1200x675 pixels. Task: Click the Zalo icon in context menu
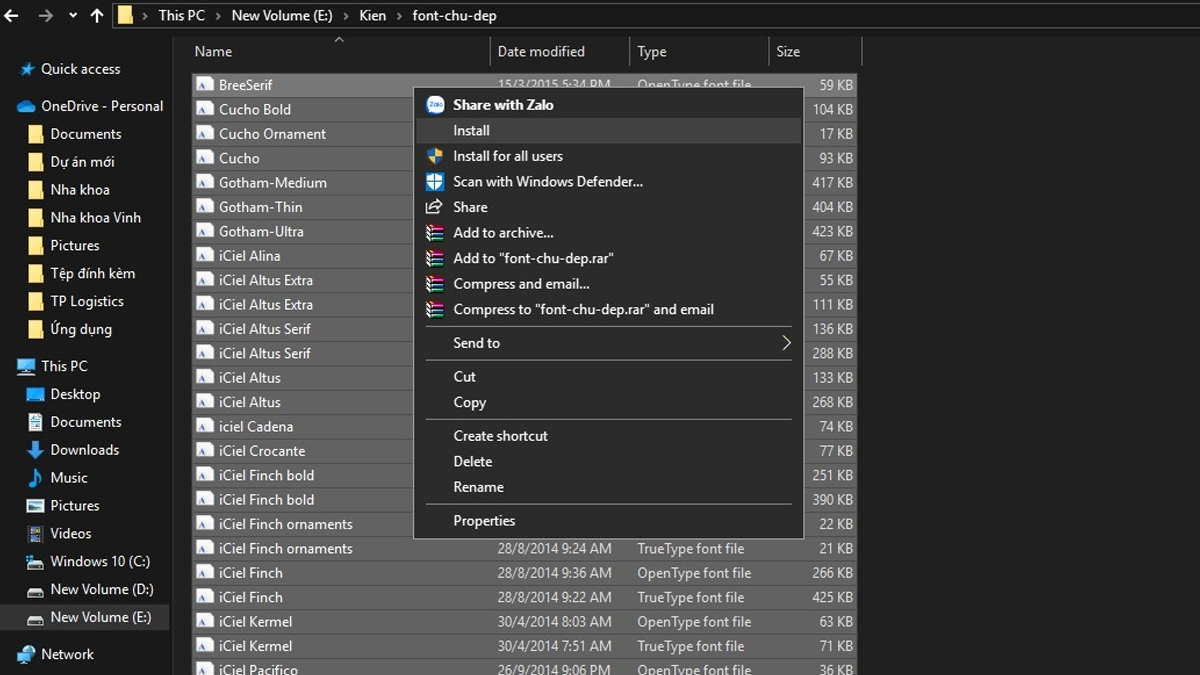435,105
